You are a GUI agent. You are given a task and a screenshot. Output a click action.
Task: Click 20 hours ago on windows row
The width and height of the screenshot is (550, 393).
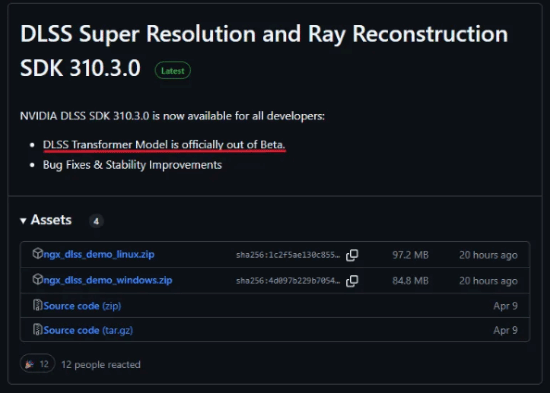click(x=488, y=281)
